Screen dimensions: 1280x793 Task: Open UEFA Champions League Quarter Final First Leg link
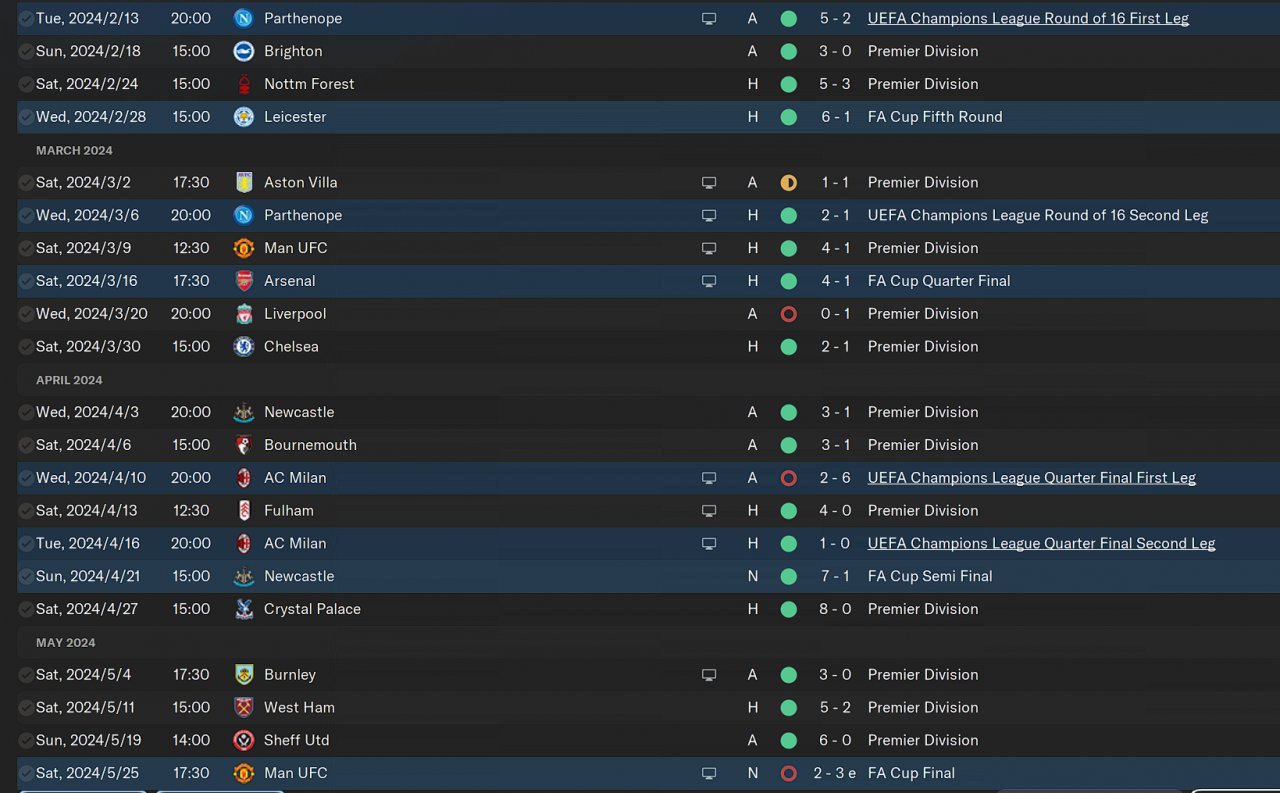point(1031,478)
